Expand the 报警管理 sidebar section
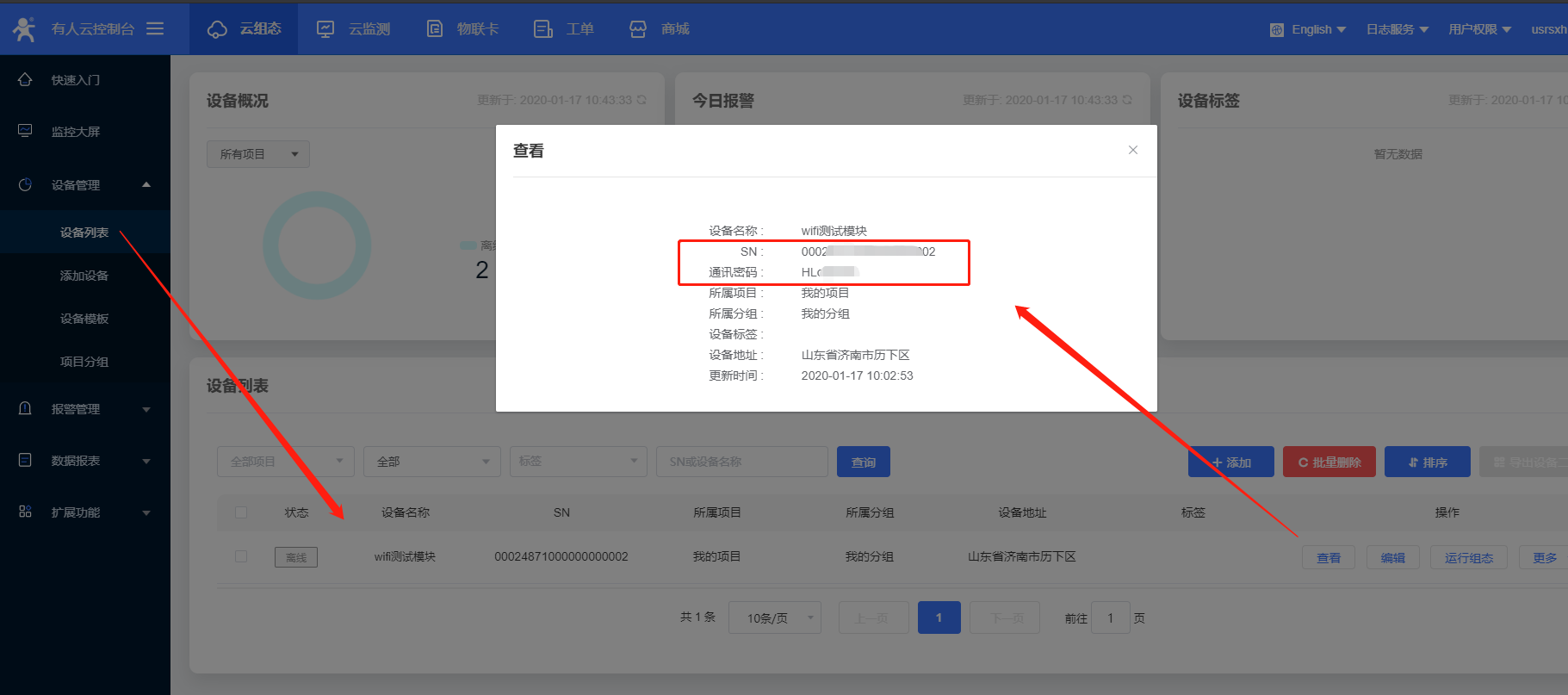This screenshot has height=695, width=1568. pos(84,409)
